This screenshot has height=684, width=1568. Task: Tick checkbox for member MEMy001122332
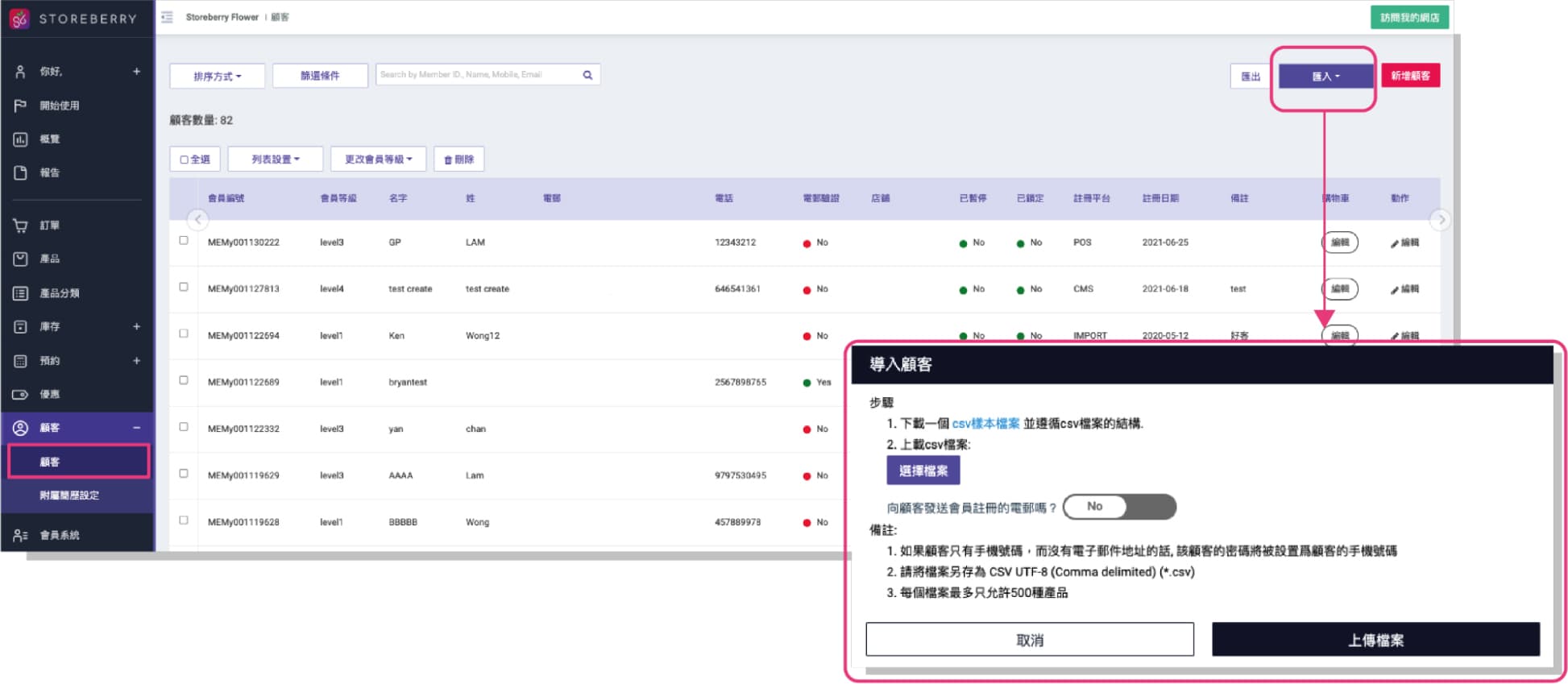[x=184, y=427]
